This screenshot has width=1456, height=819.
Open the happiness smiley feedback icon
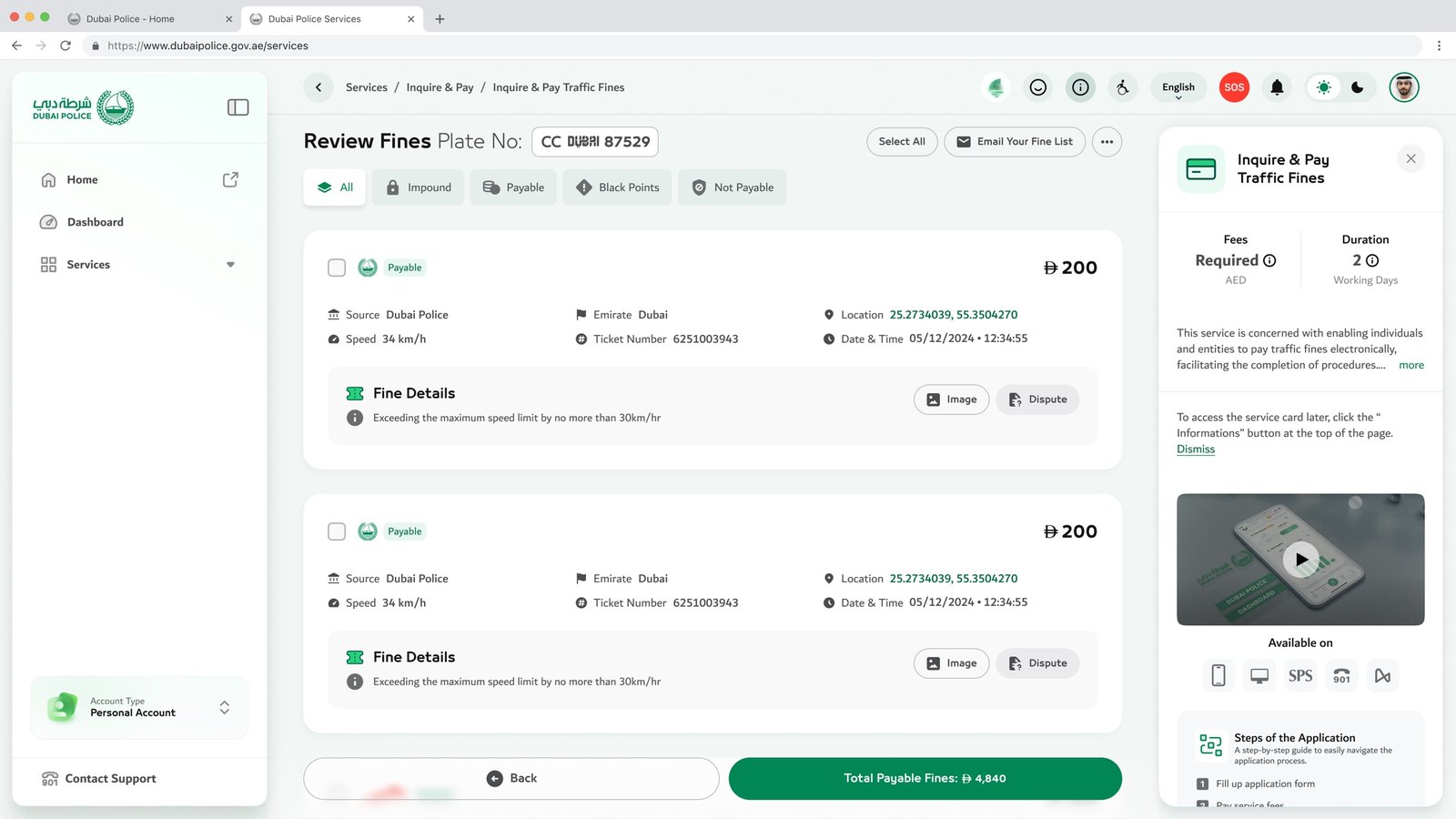click(x=1038, y=87)
